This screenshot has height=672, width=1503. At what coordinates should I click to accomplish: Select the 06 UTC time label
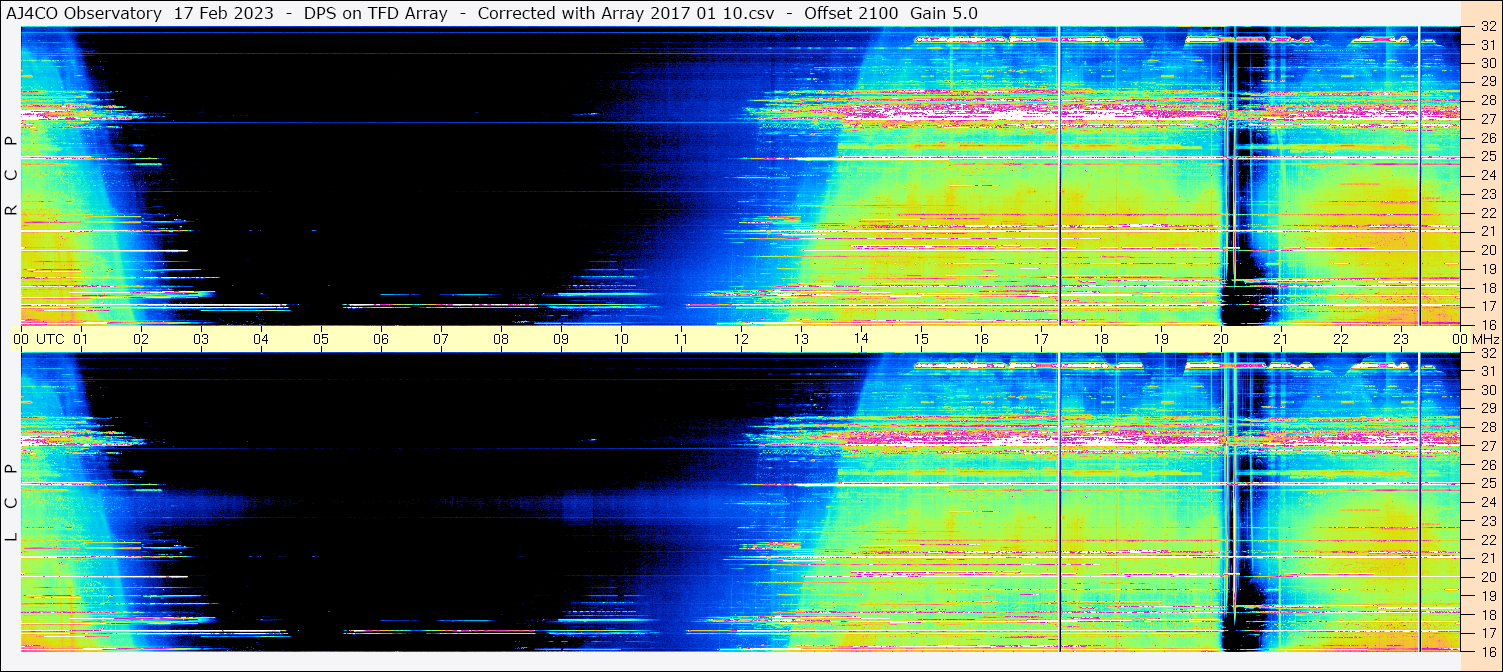381,339
